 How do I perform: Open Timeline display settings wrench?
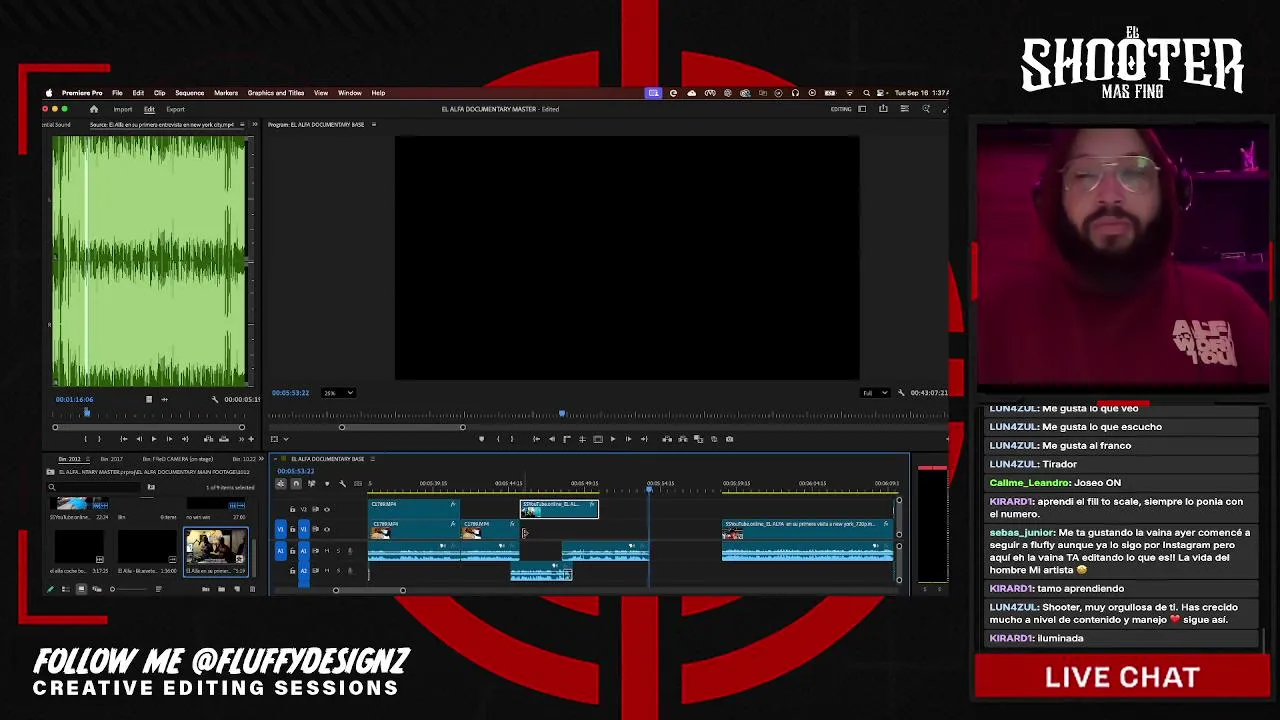342,484
